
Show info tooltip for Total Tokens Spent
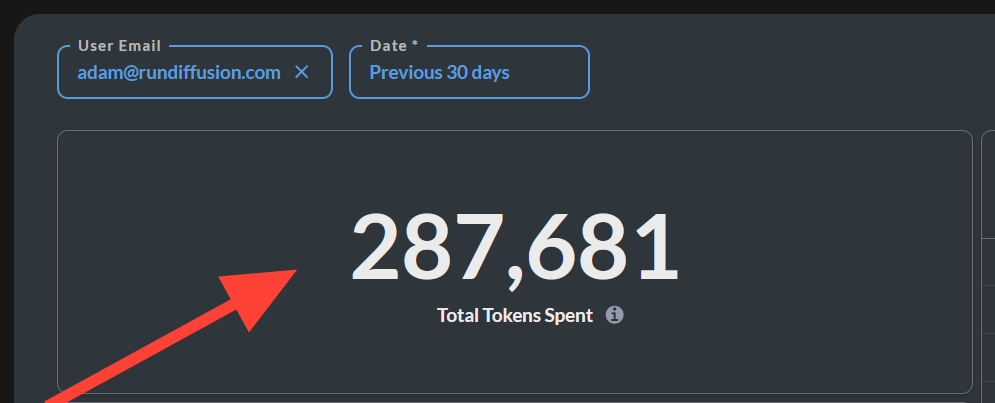tap(614, 315)
